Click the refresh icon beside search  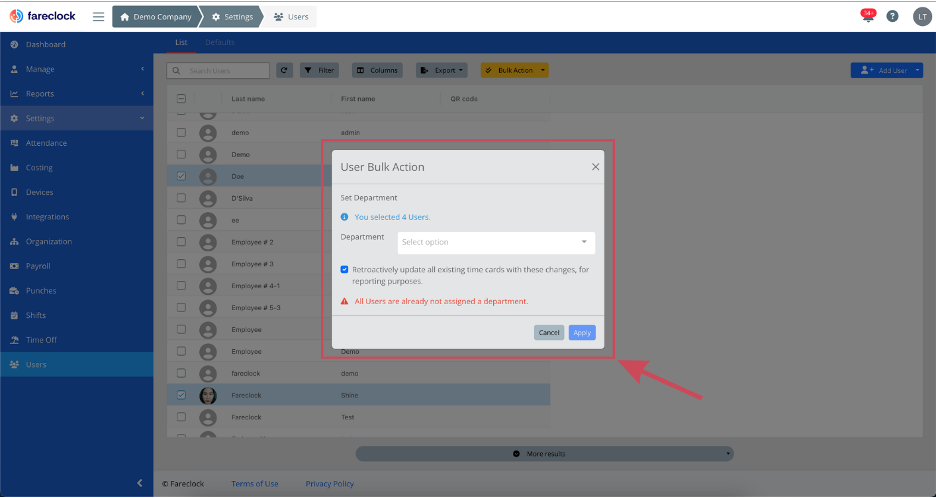284,70
